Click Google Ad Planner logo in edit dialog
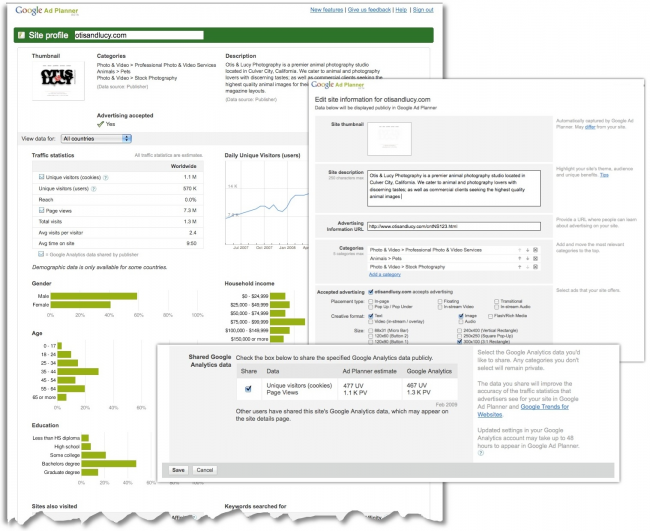 [337, 85]
